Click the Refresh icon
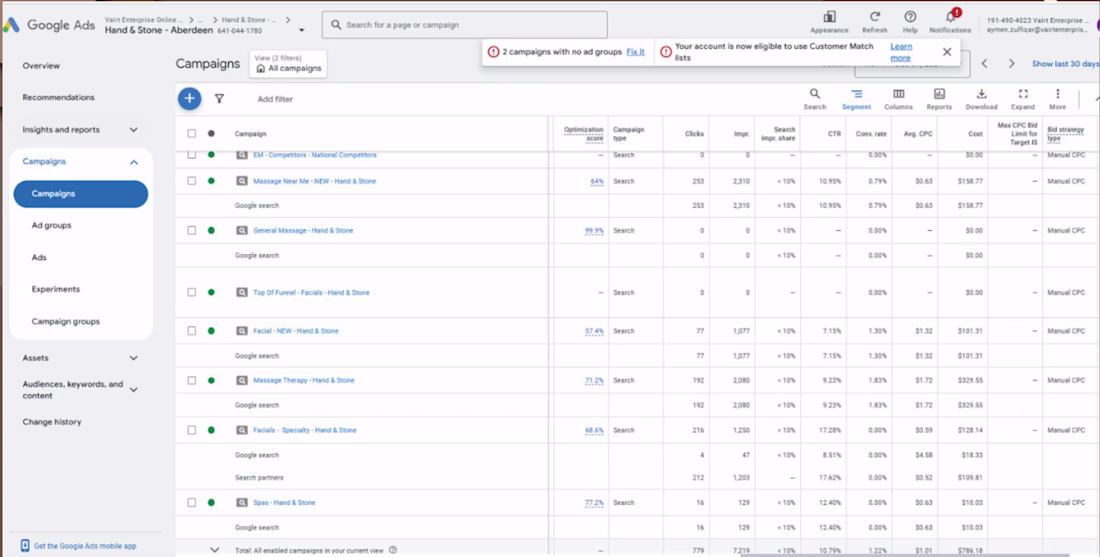Viewport: 1100px width, 557px height. [875, 17]
